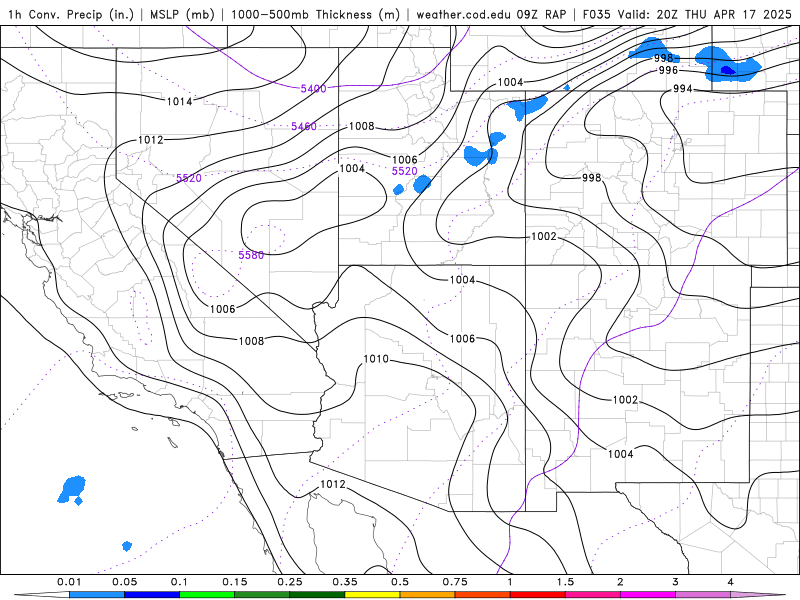
Task: Click the violet 3 inch legend swatch
Action: pyautogui.click(x=703, y=595)
